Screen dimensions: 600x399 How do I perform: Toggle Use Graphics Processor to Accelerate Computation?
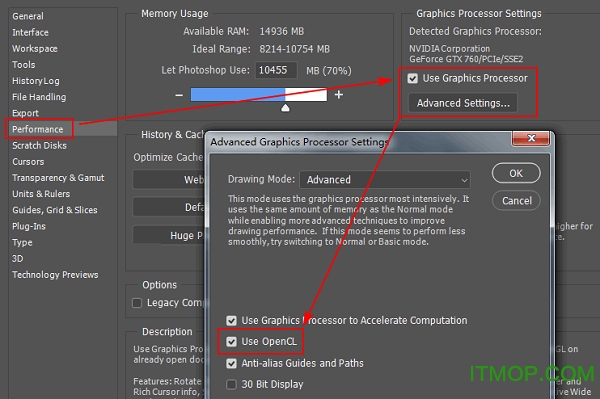(231, 321)
